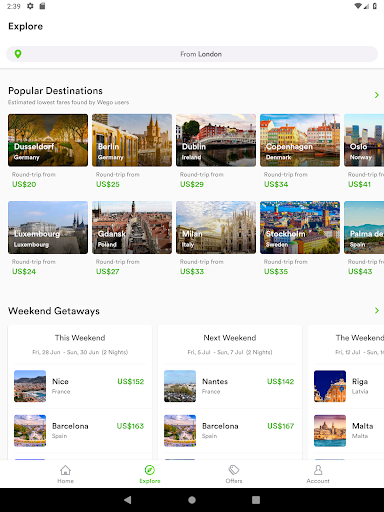The width and height of the screenshot is (384, 512).
Task: Select Barcelona US$167 under Next Weekend
Action: click(x=230, y=431)
